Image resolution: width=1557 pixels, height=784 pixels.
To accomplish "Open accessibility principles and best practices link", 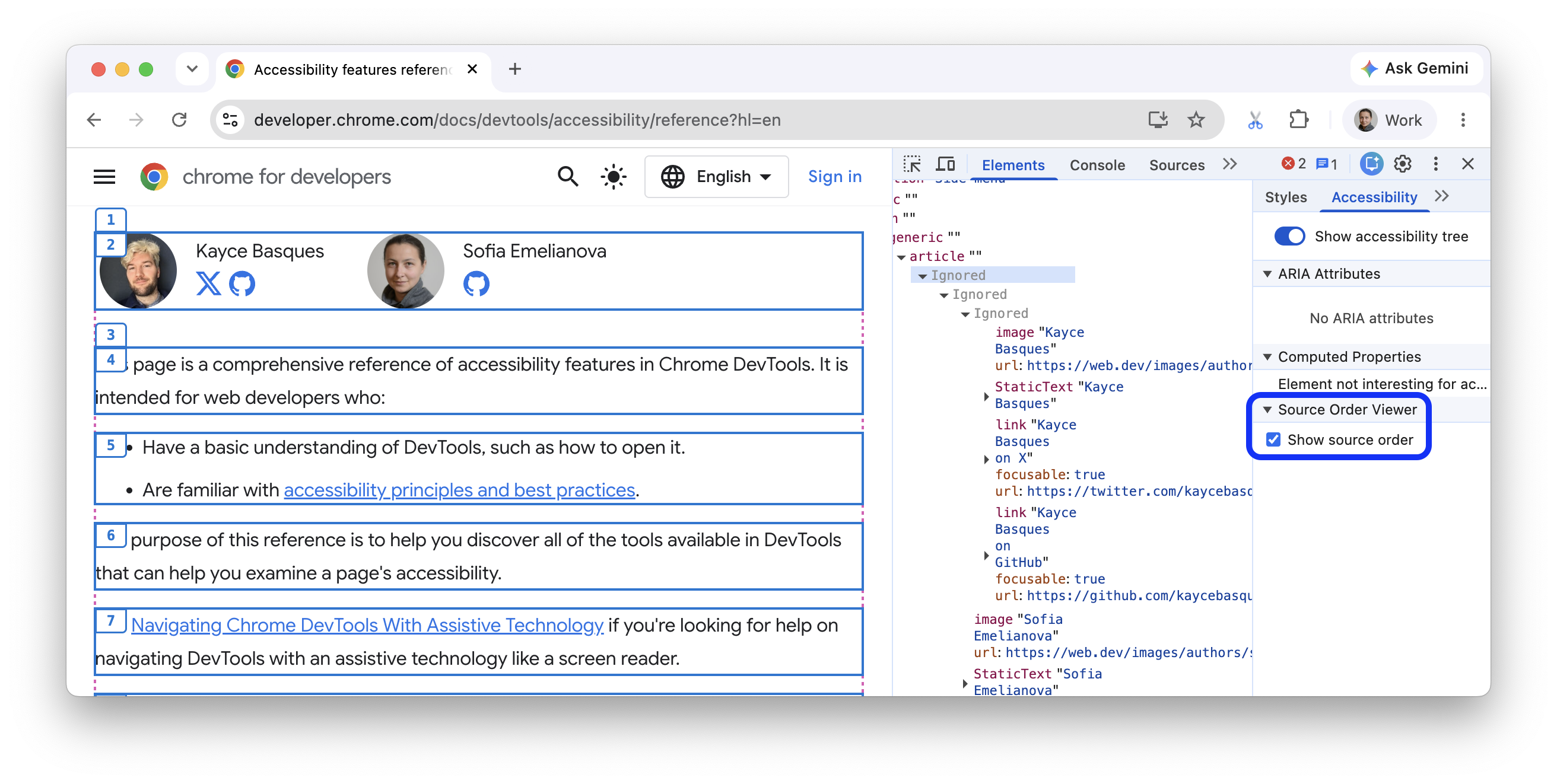I will coord(459,489).
